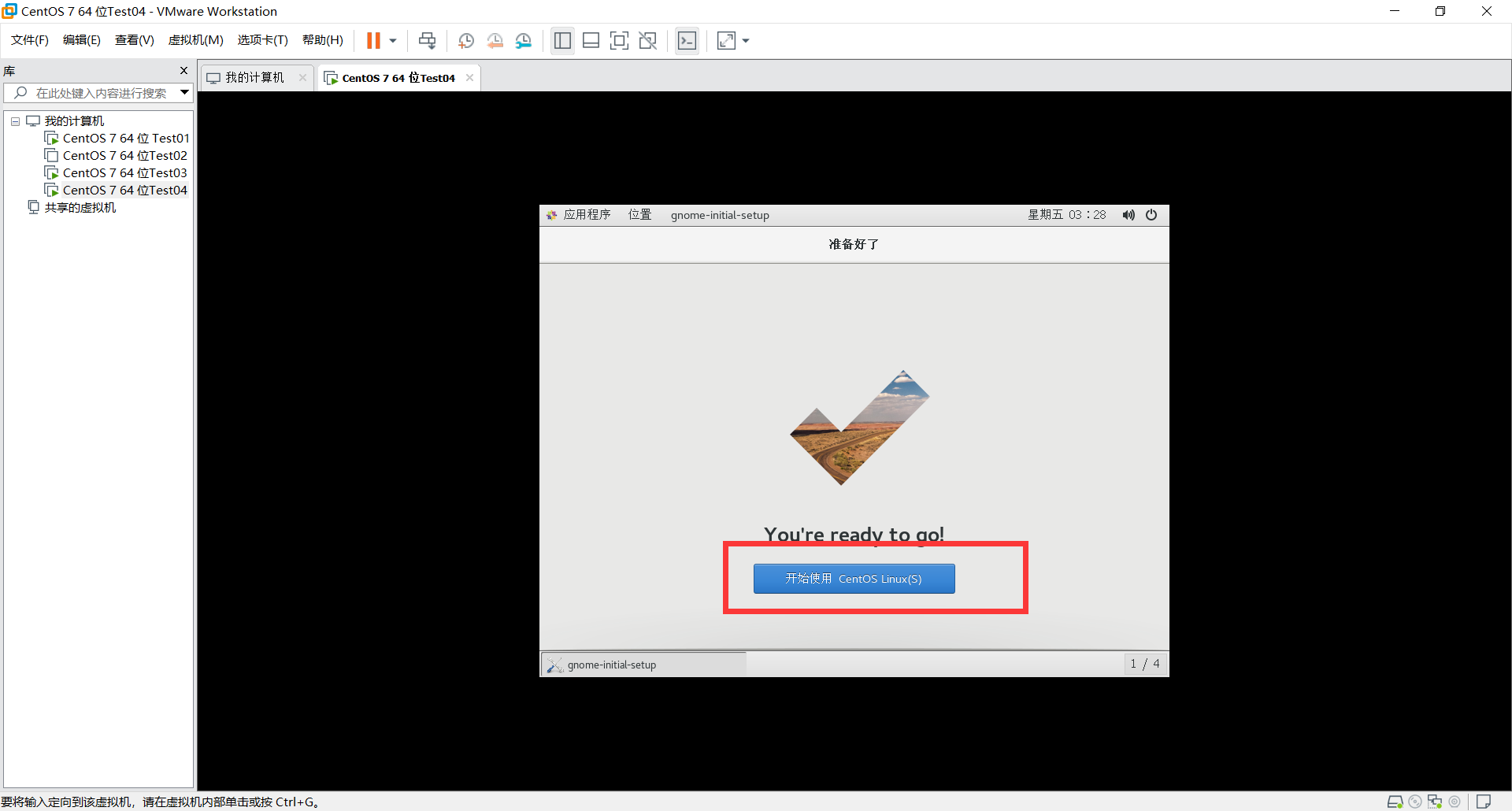This screenshot has height=811, width=1512.
Task: Collapse the 我的计算机 tree node
Action: pyautogui.click(x=15, y=121)
